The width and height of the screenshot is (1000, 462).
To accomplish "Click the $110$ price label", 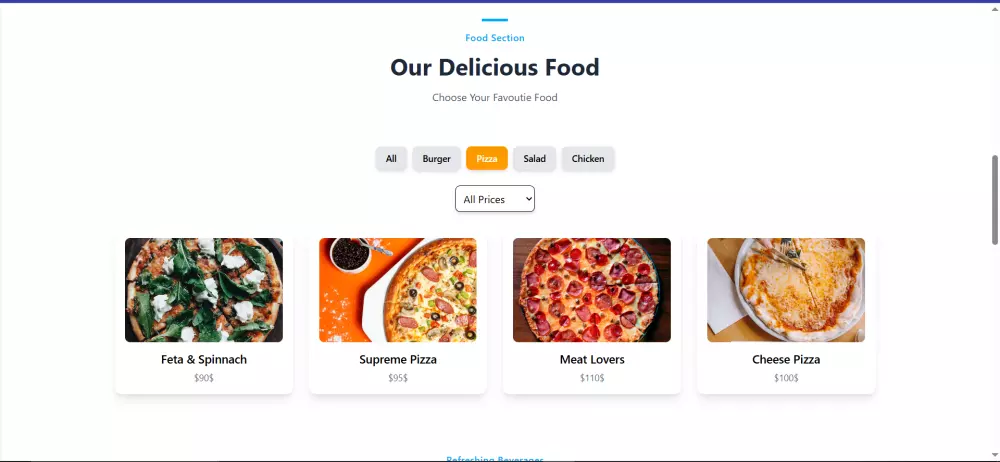I will click(592, 378).
